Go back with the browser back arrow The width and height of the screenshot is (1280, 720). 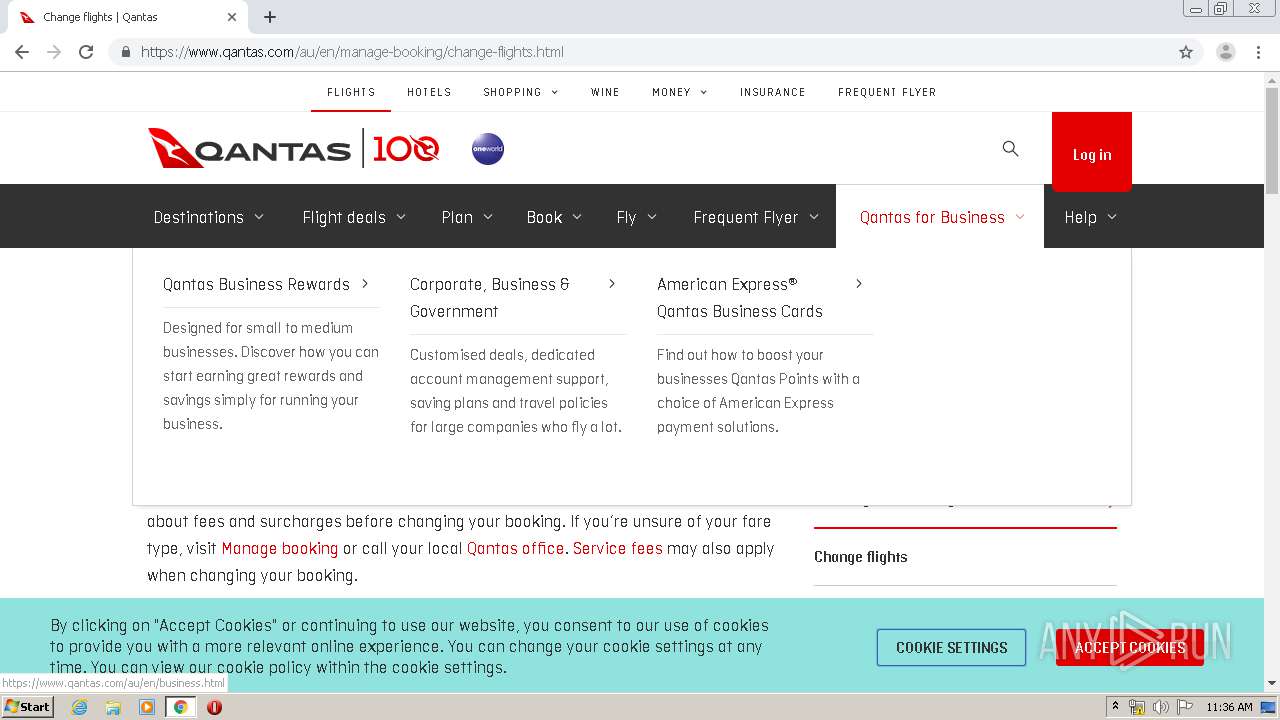pos(22,52)
